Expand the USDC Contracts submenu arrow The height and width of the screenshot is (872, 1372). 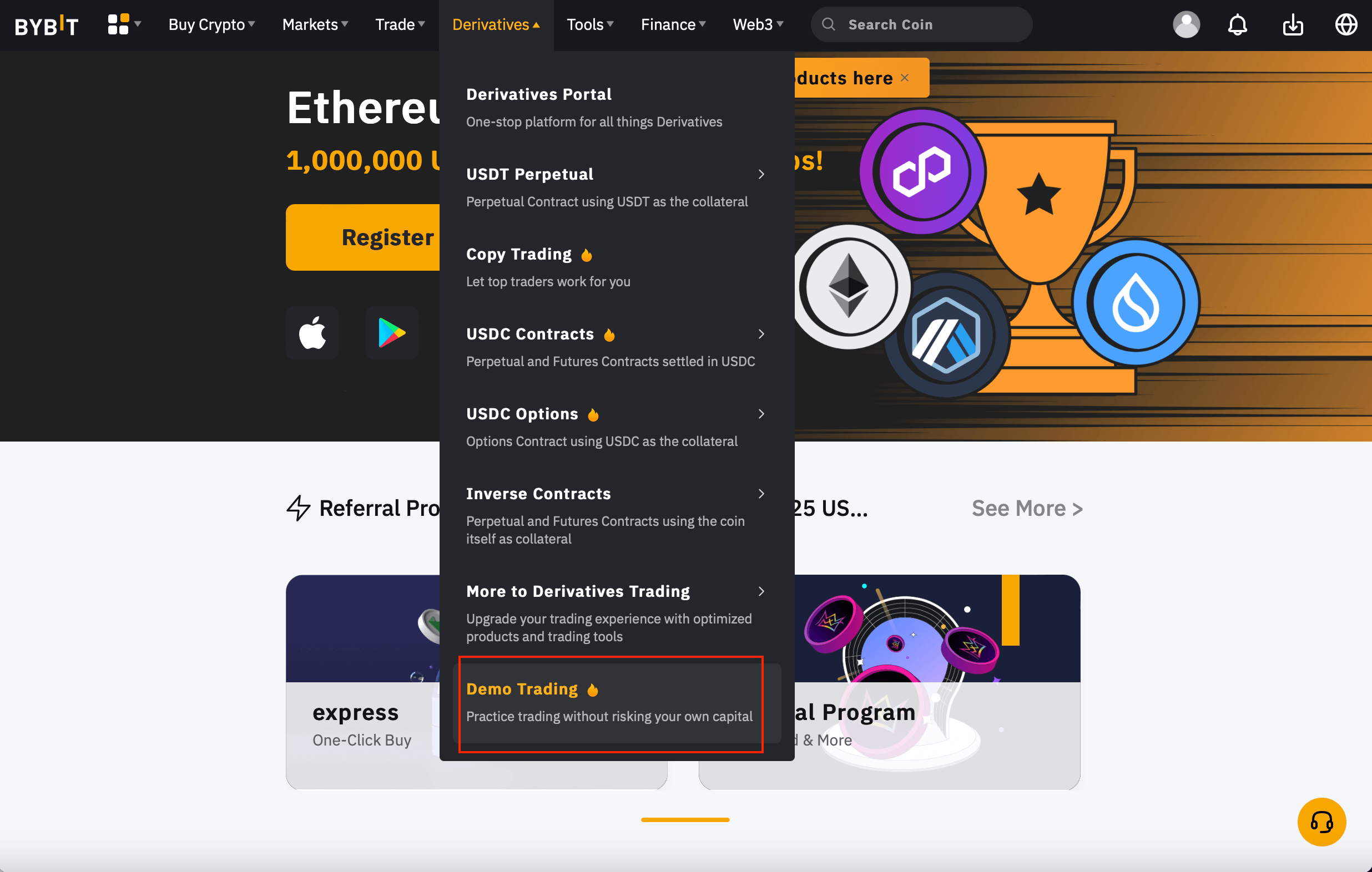click(x=761, y=333)
